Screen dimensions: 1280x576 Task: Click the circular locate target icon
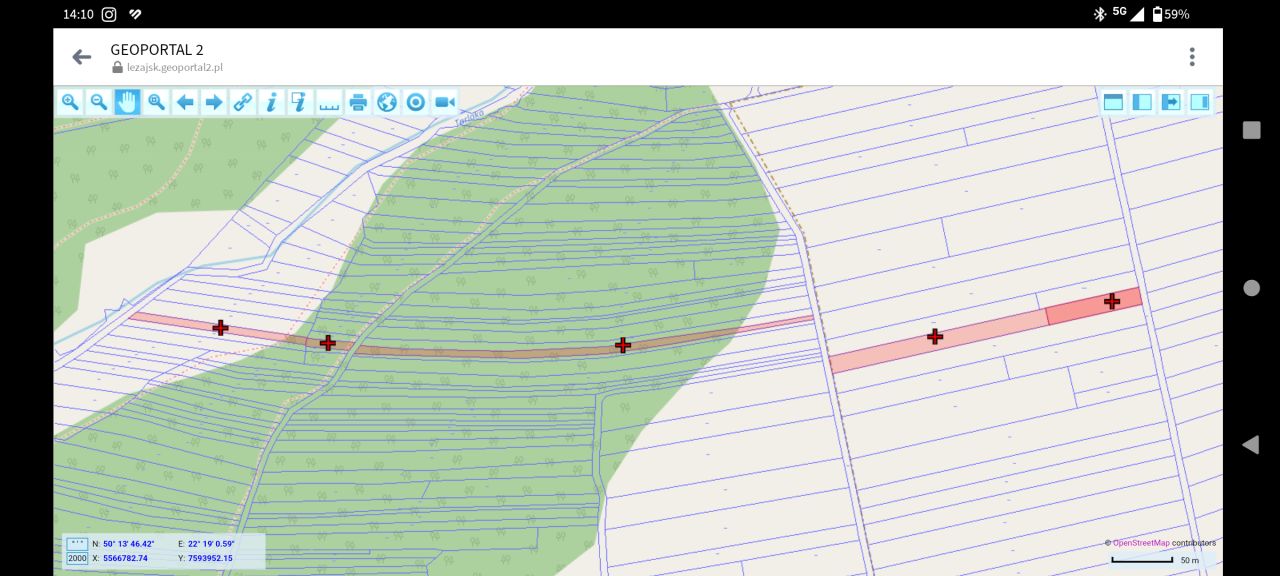click(416, 102)
